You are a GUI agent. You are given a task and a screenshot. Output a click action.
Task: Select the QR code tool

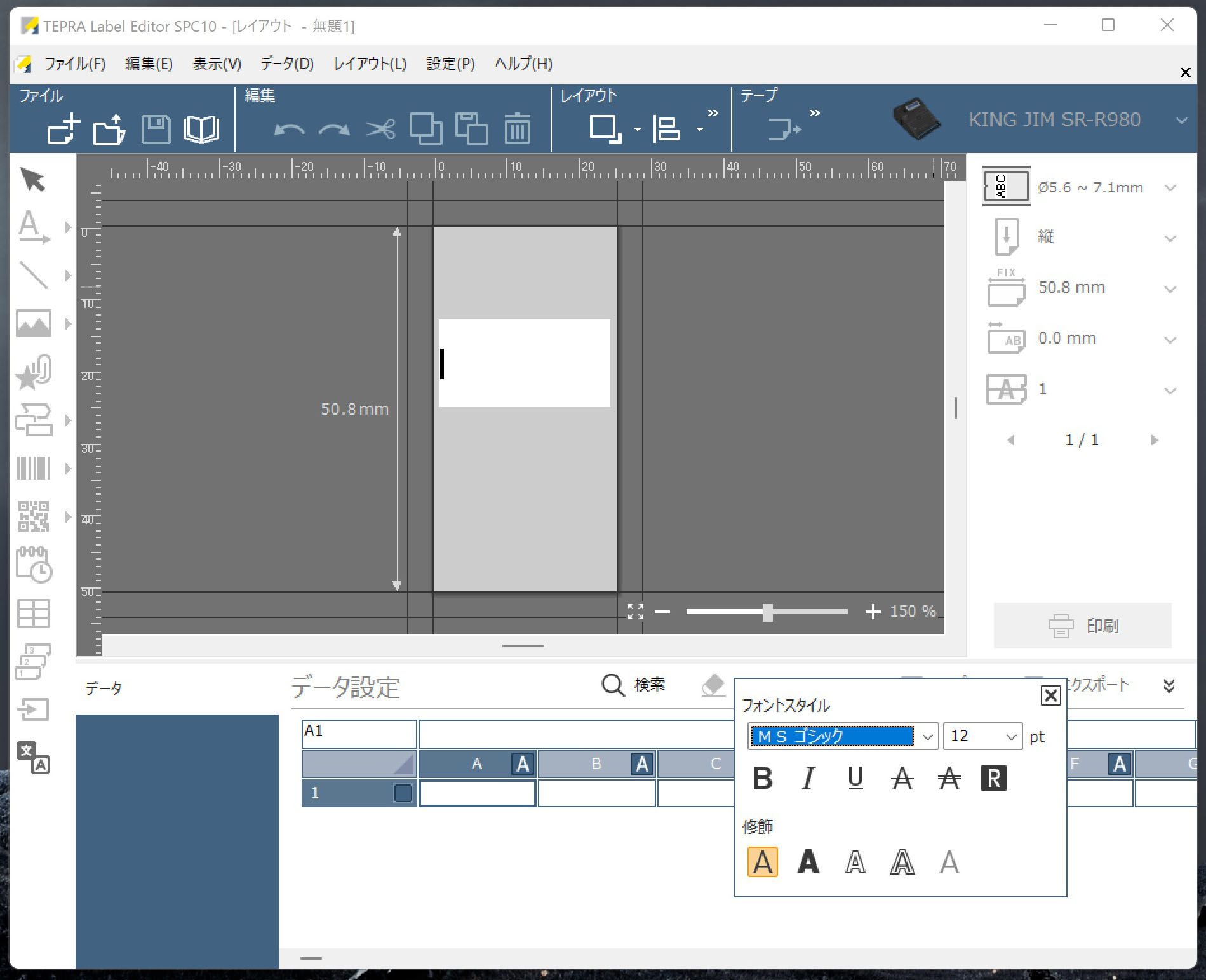(x=33, y=516)
